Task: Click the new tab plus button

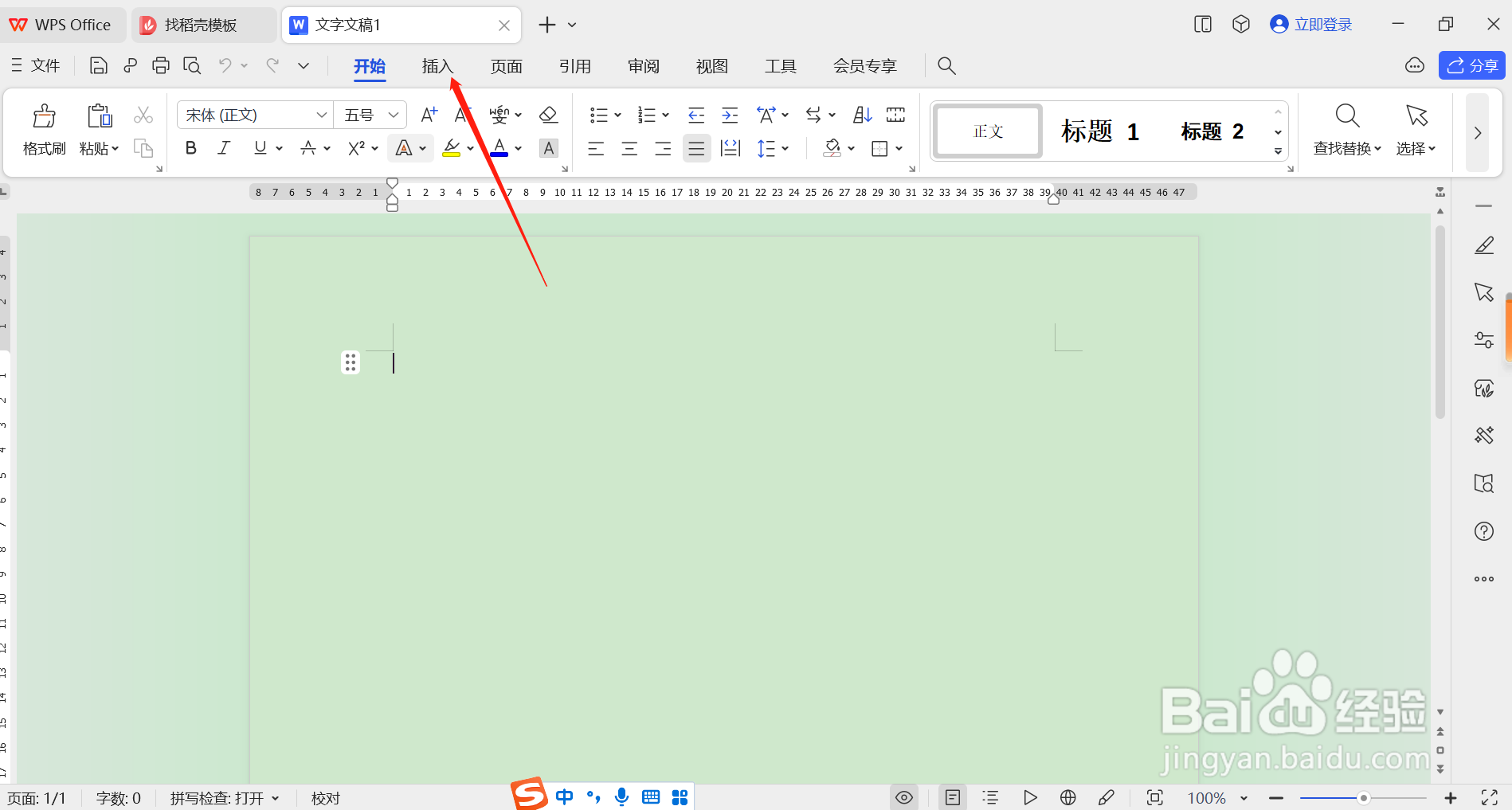Action: pos(546,25)
